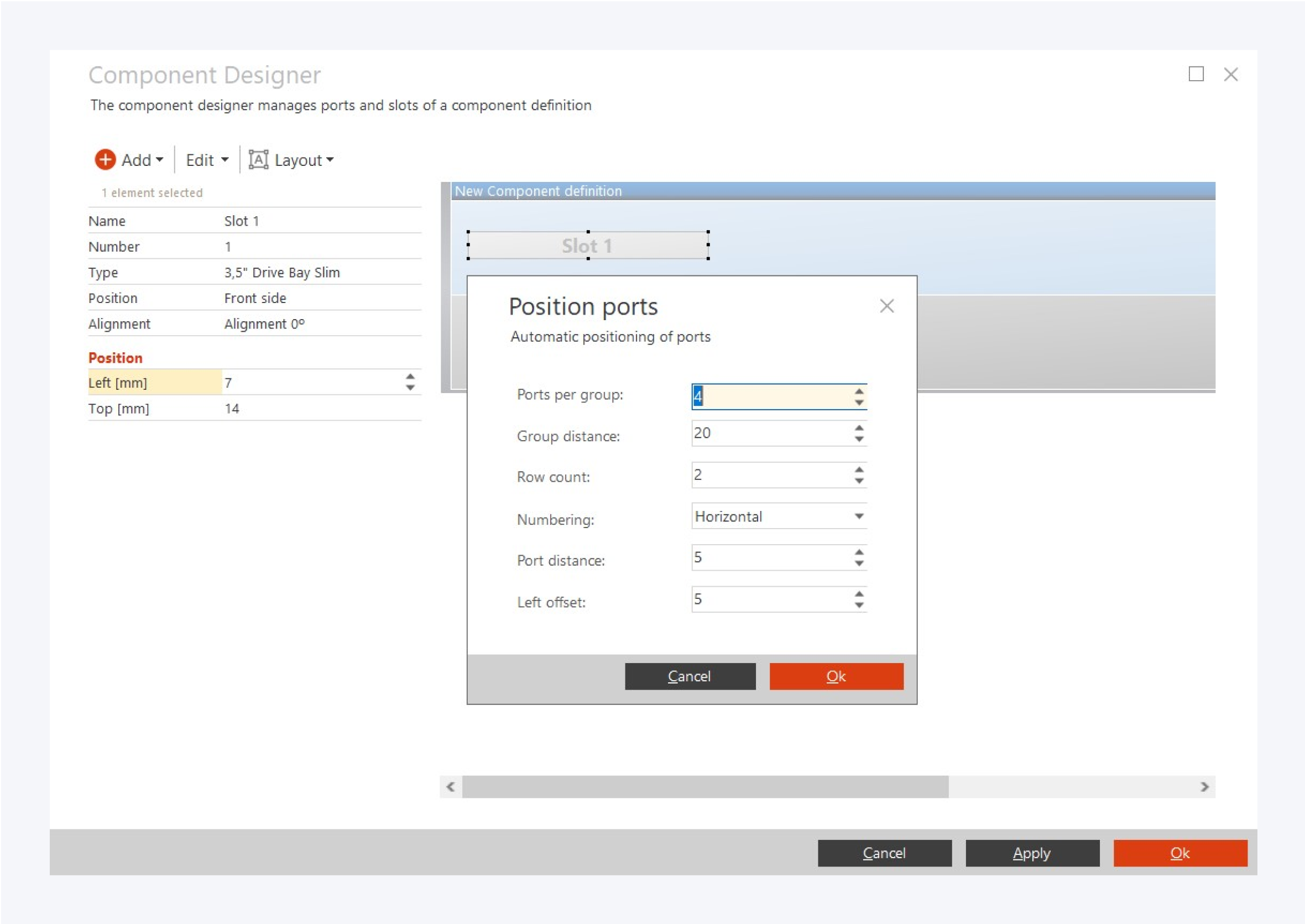Expand the Add dropdown arrow
This screenshot has height=924, width=1305.
159,160
